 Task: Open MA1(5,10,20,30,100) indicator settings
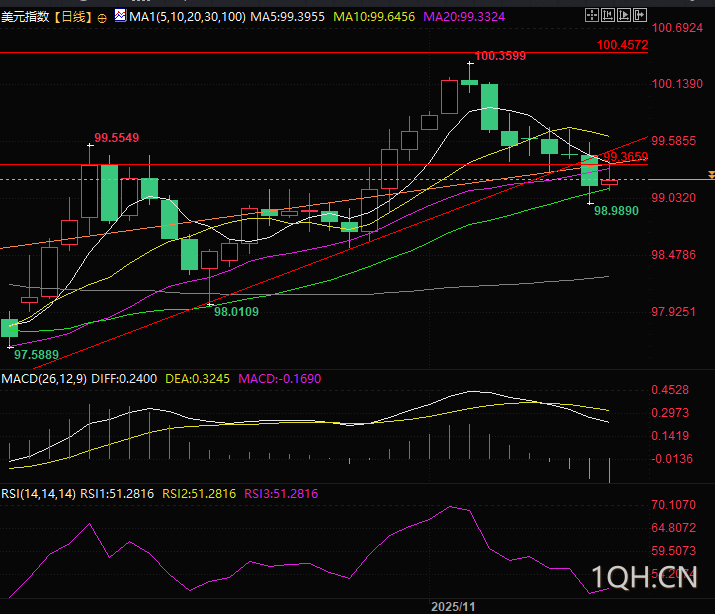187,17
